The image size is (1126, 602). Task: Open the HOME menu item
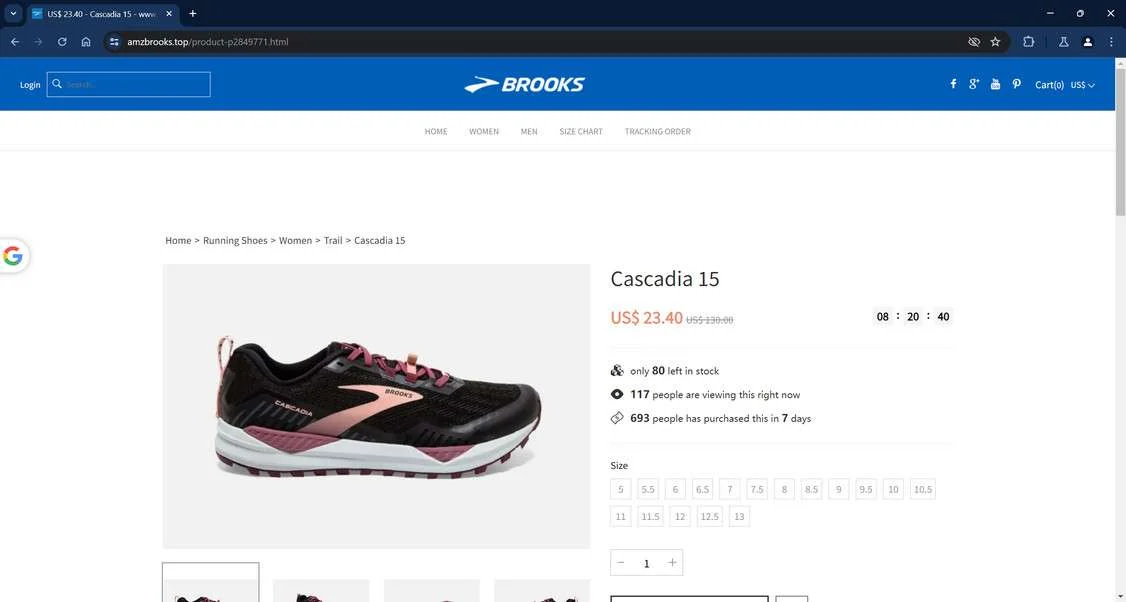click(x=436, y=131)
